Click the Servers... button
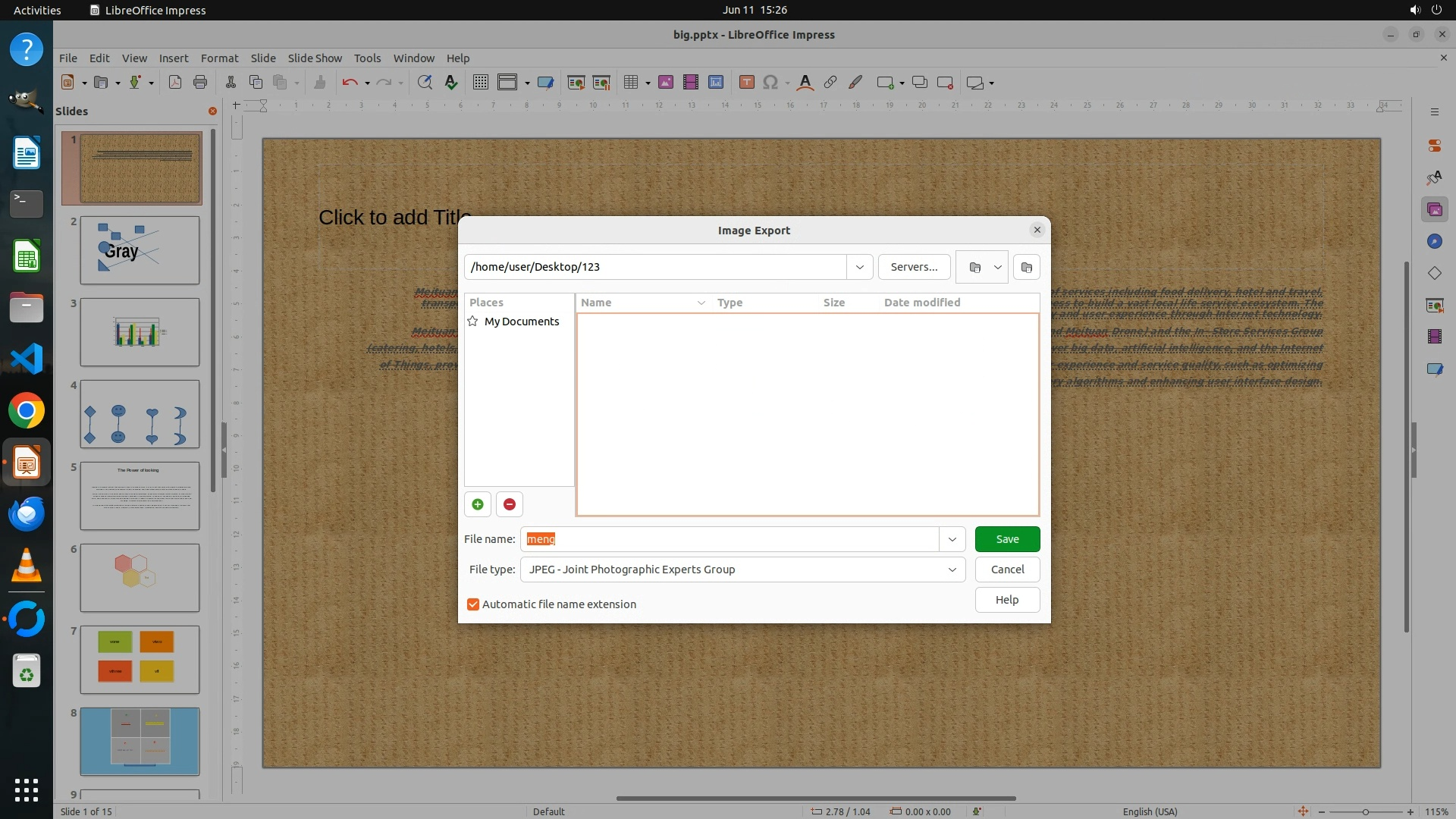 click(x=914, y=267)
